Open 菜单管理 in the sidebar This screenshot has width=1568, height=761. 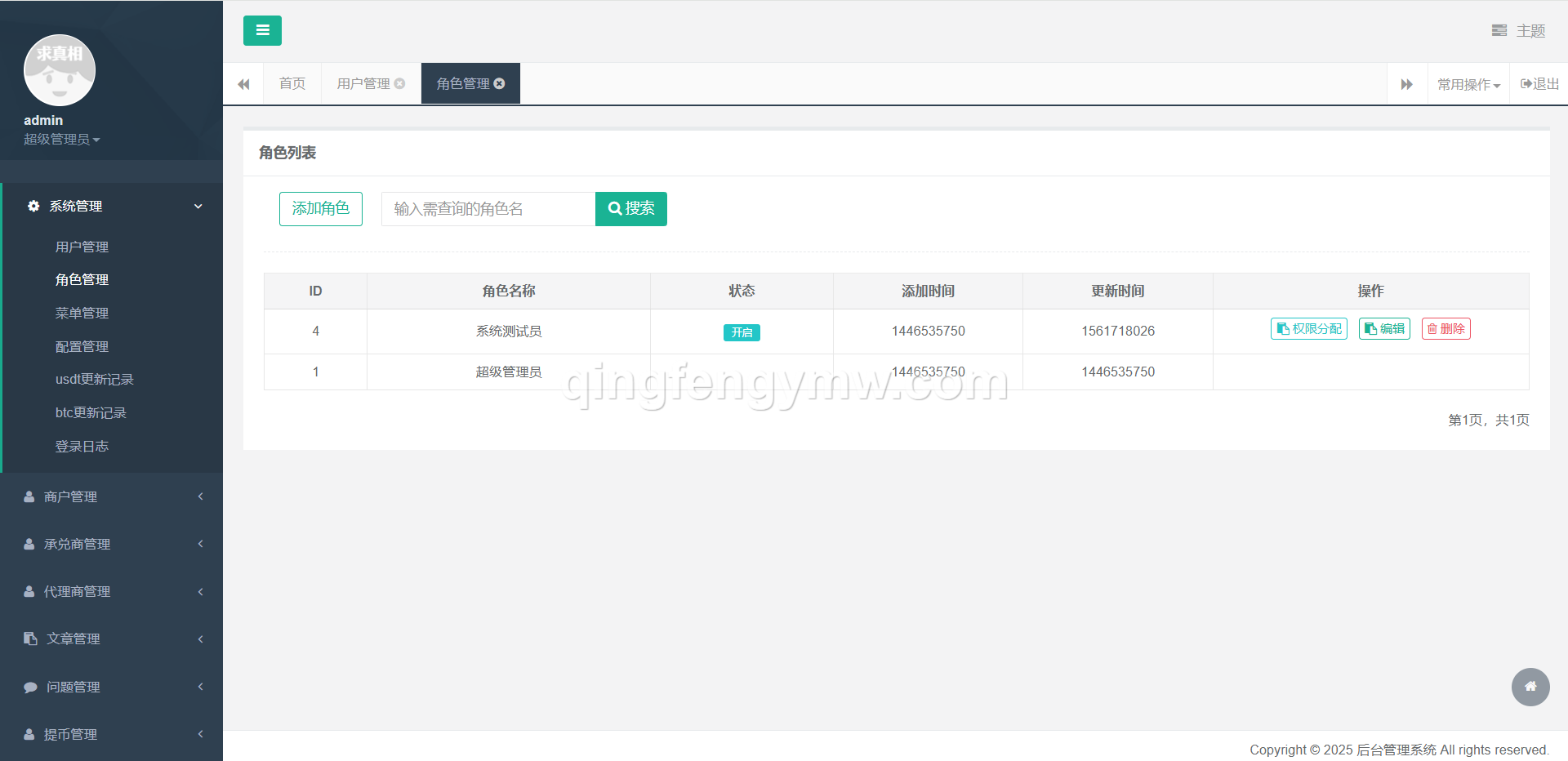tap(82, 313)
